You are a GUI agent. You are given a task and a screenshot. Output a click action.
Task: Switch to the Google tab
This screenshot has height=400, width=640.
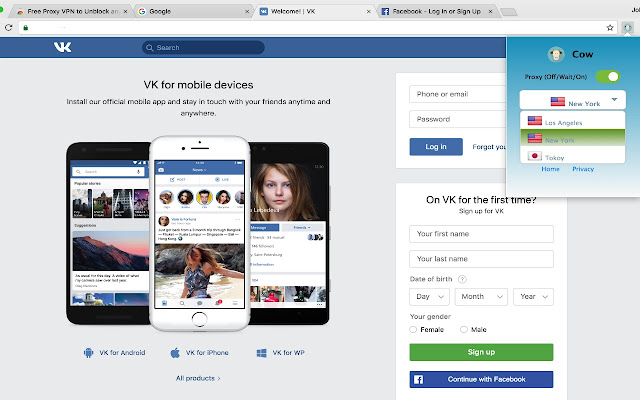(192, 11)
